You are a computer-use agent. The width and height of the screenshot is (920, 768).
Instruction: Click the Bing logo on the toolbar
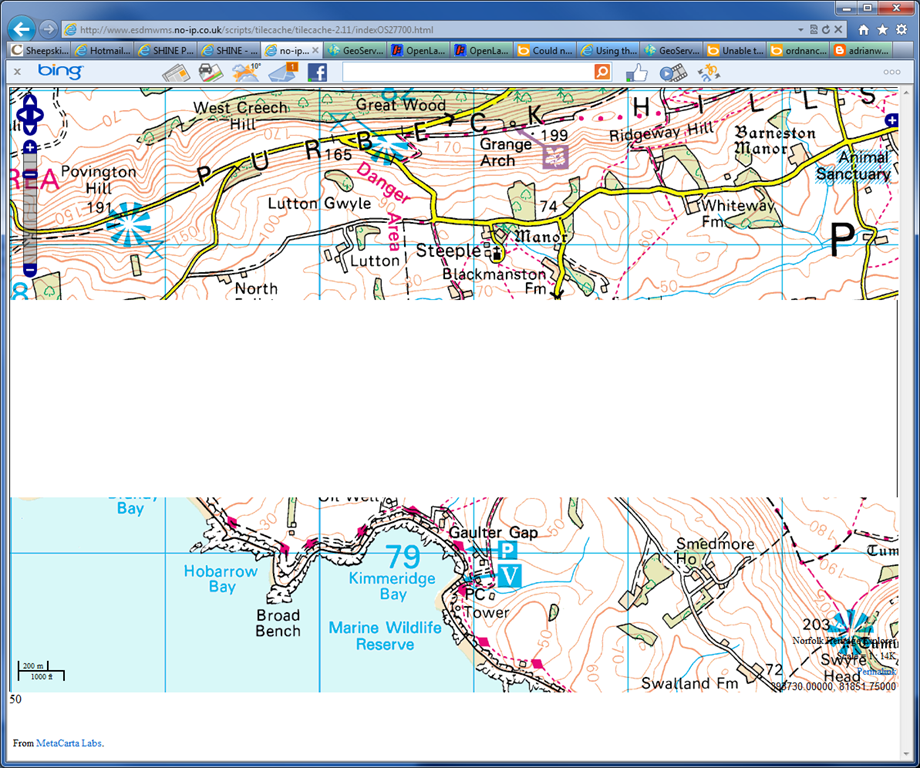60,71
